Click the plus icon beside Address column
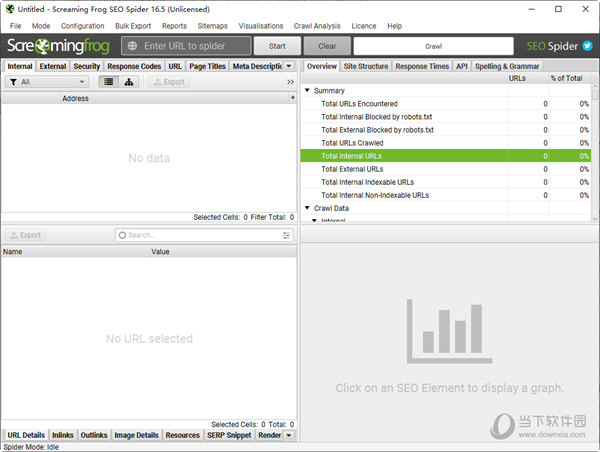The width and height of the screenshot is (600, 452). coord(292,98)
